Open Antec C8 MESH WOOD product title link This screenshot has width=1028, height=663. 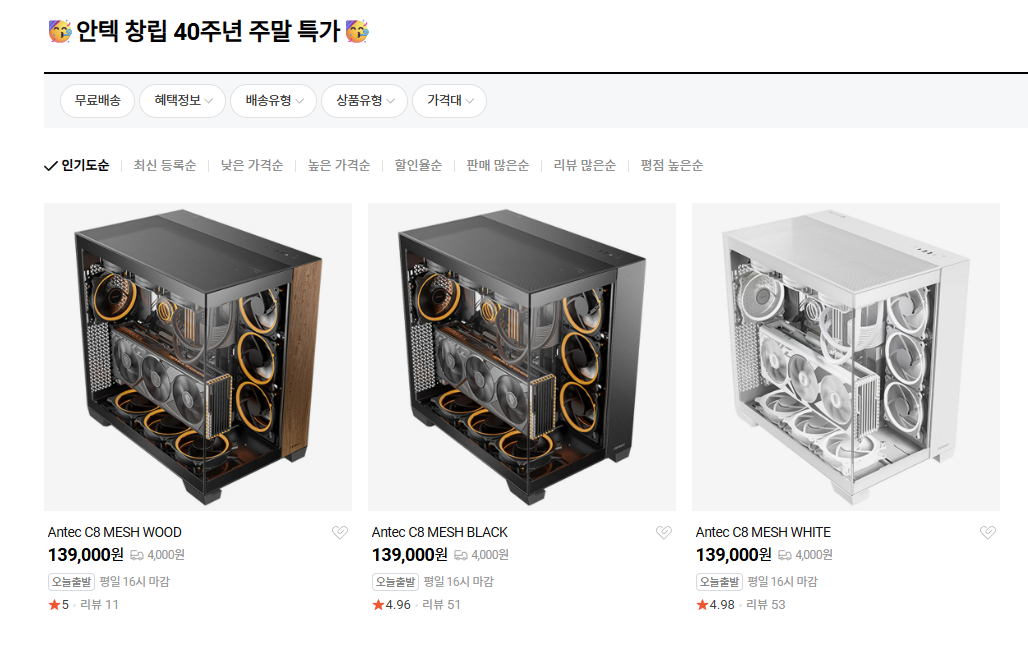(115, 532)
